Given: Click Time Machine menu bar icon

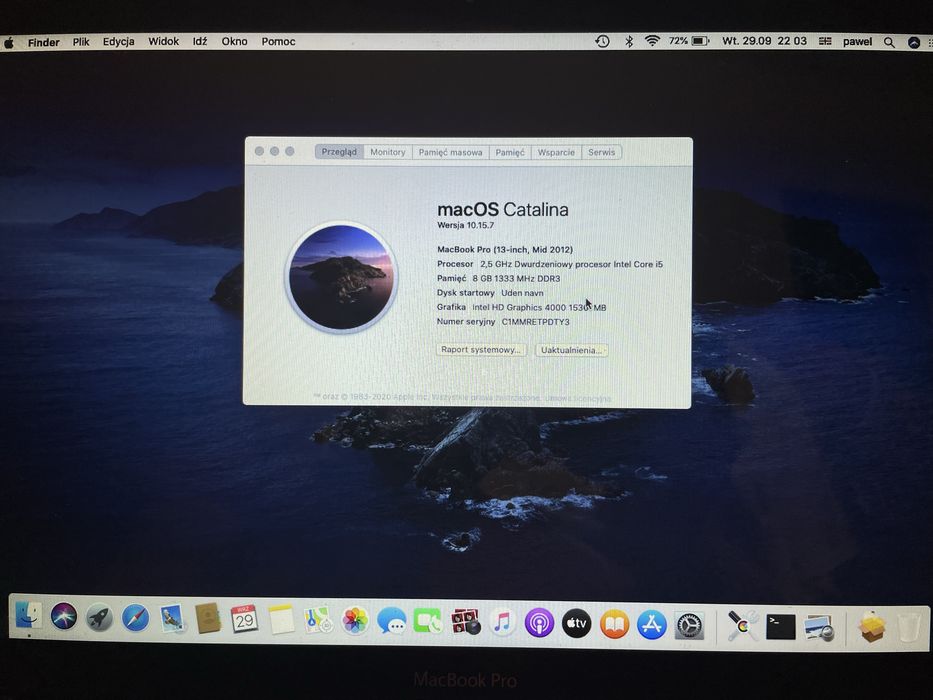Looking at the screenshot, I should (602, 41).
